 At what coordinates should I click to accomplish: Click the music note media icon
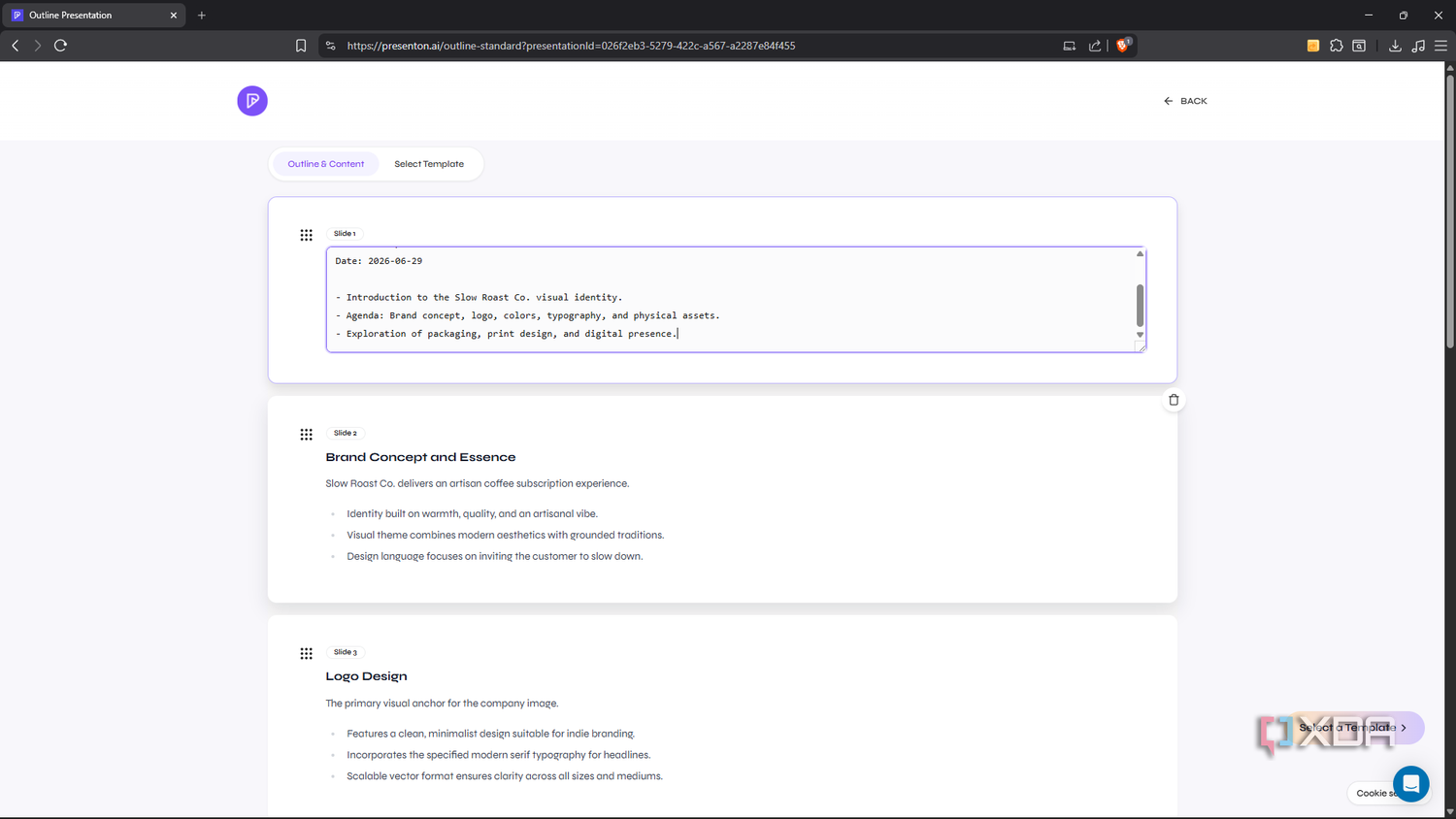click(1418, 46)
